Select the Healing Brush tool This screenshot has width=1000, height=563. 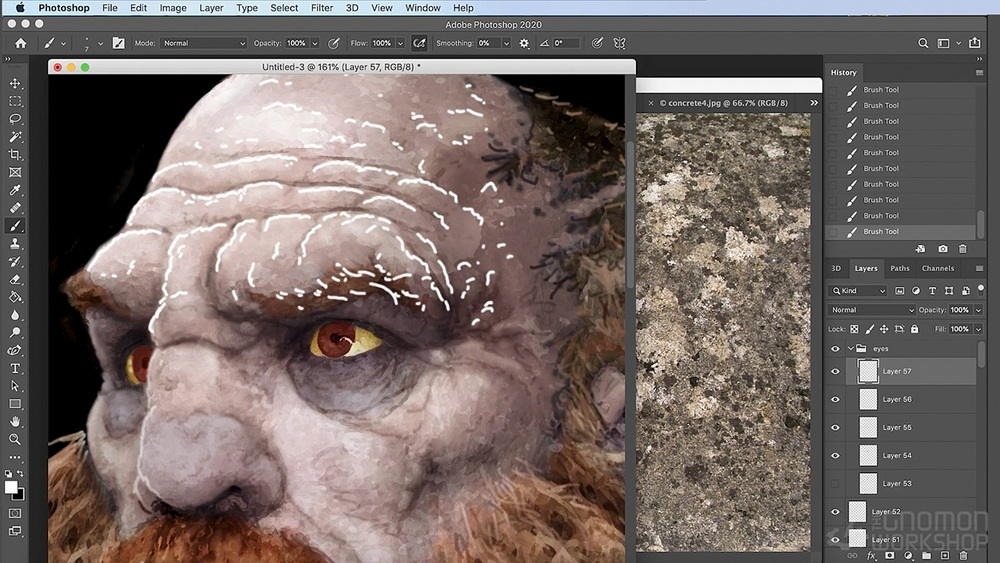pos(15,208)
